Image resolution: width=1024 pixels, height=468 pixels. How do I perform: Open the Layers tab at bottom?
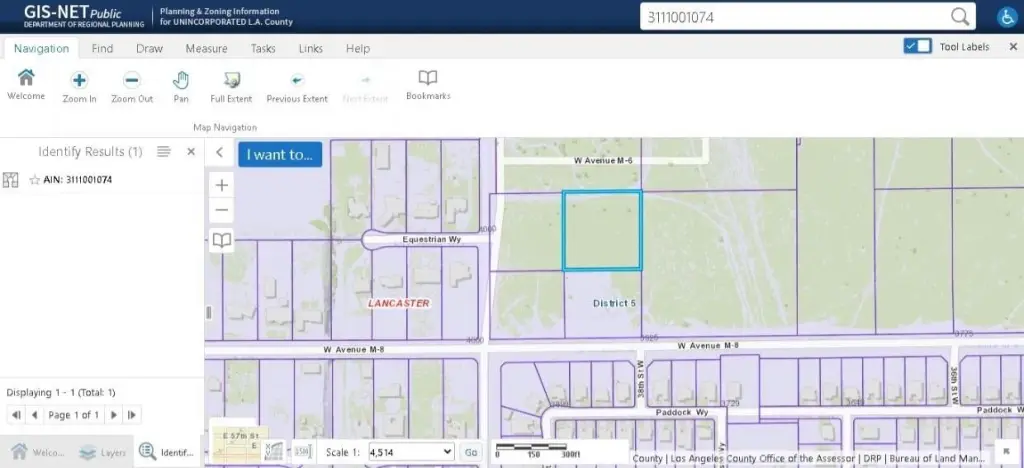coord(103,452)
